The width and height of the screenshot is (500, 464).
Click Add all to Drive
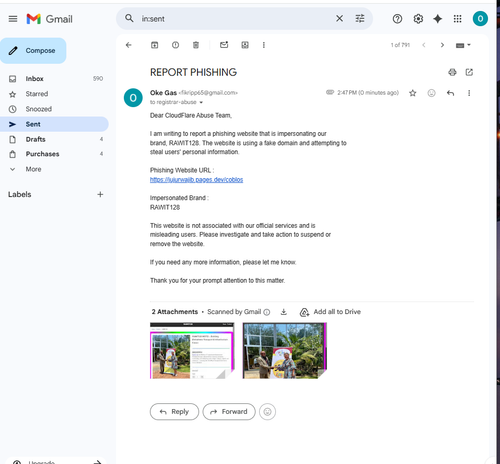pyautogui.click(x=330, y=312)
